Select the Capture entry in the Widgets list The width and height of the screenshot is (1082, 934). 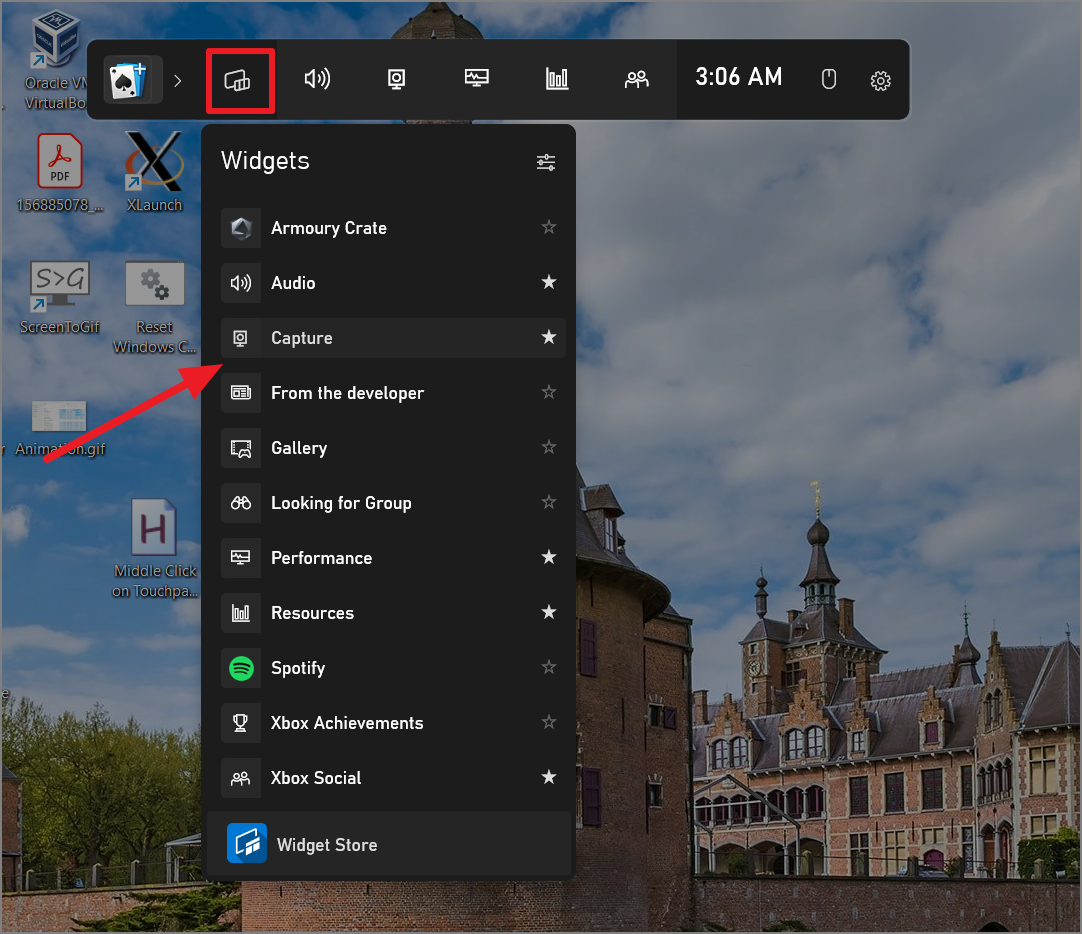pyautogui.click(x=302, y=337)
